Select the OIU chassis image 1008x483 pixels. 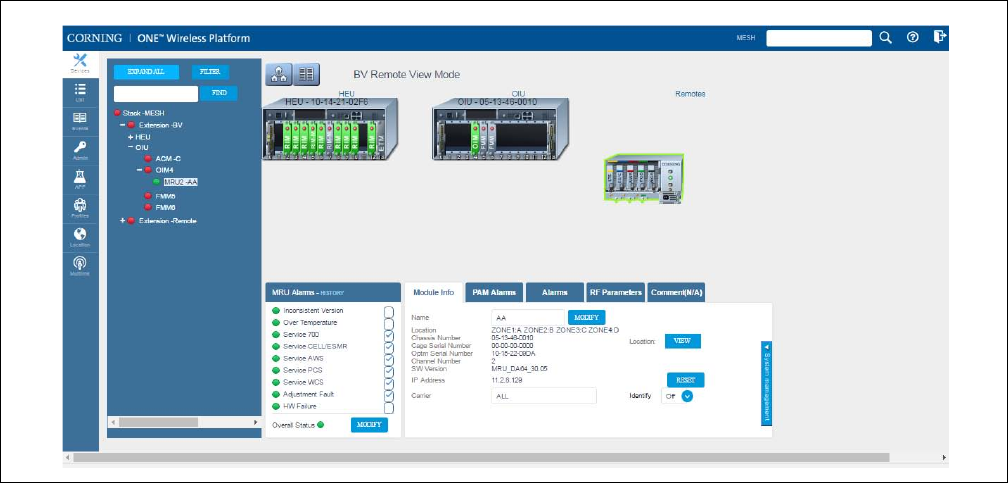point(501,129)
